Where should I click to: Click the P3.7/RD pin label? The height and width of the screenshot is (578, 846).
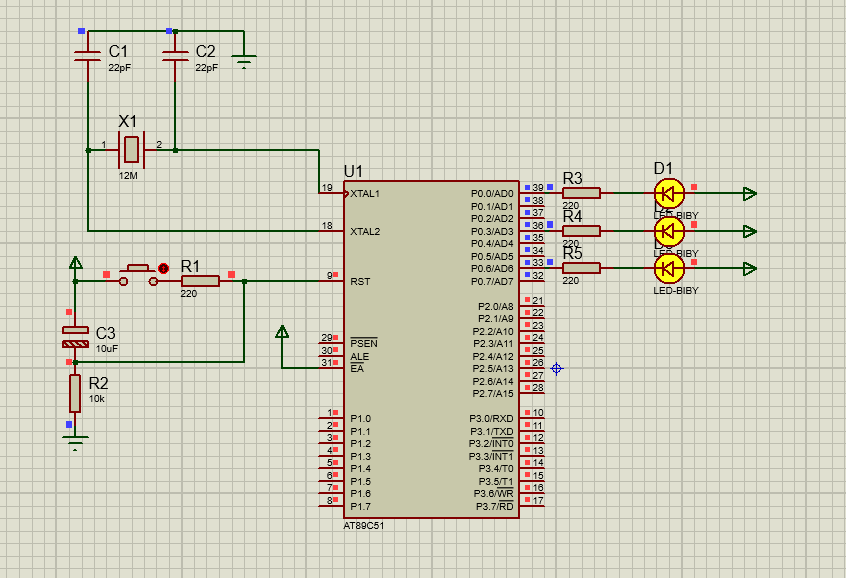(x=494, y=506)
